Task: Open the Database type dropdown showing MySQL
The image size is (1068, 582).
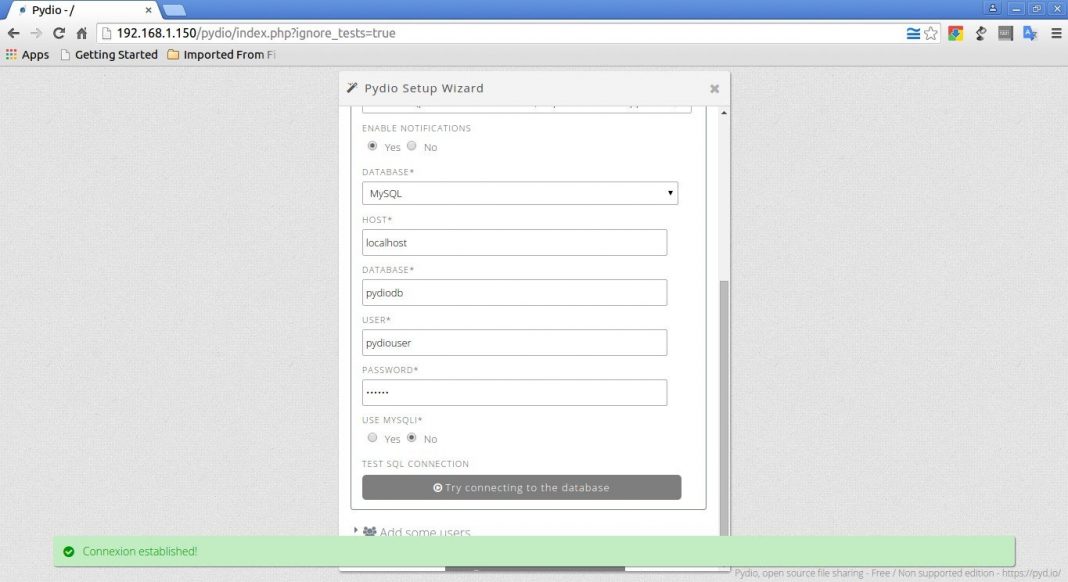Action: click(520, 193)
